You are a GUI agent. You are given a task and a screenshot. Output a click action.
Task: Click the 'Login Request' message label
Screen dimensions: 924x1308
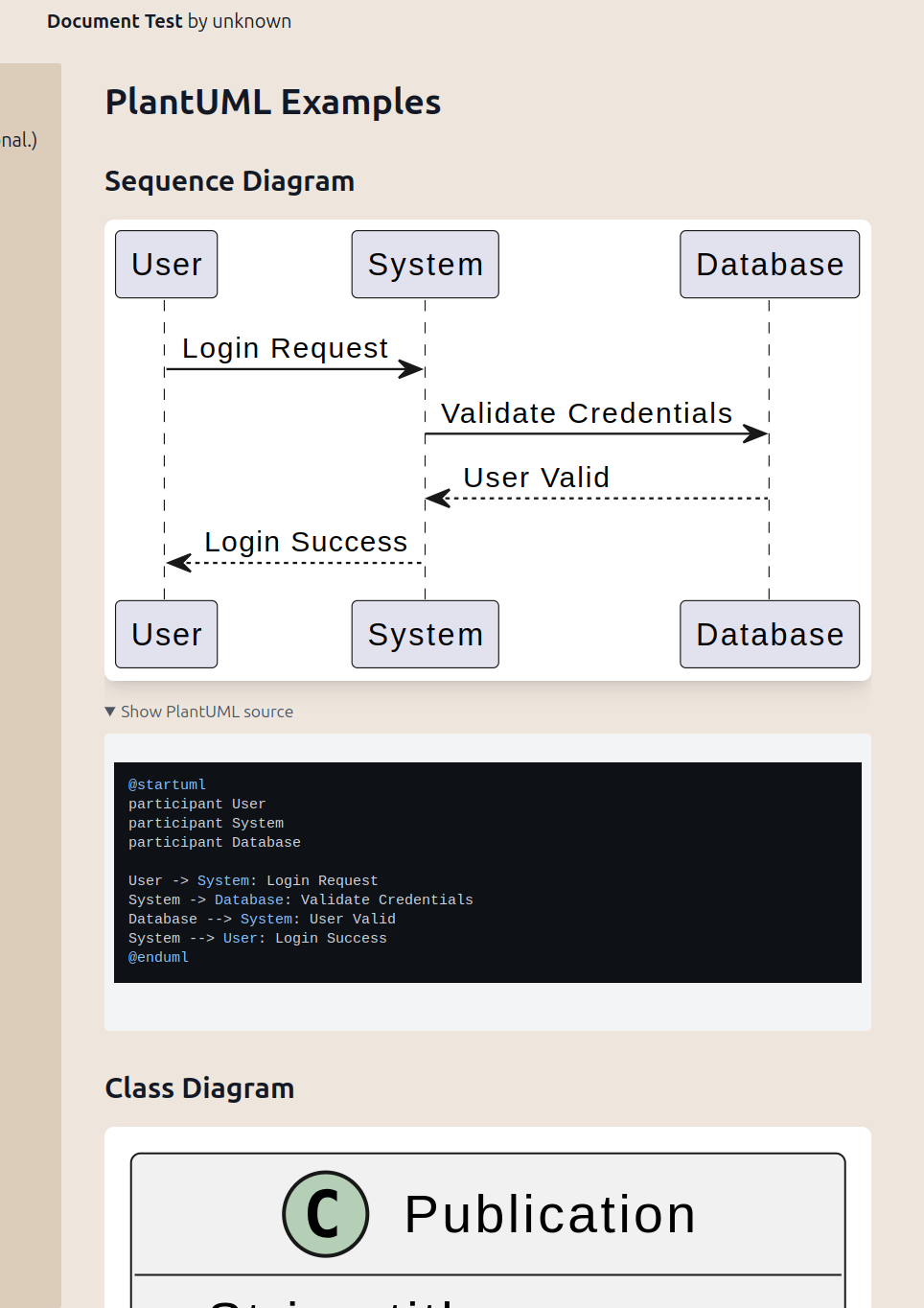[286, 348]
